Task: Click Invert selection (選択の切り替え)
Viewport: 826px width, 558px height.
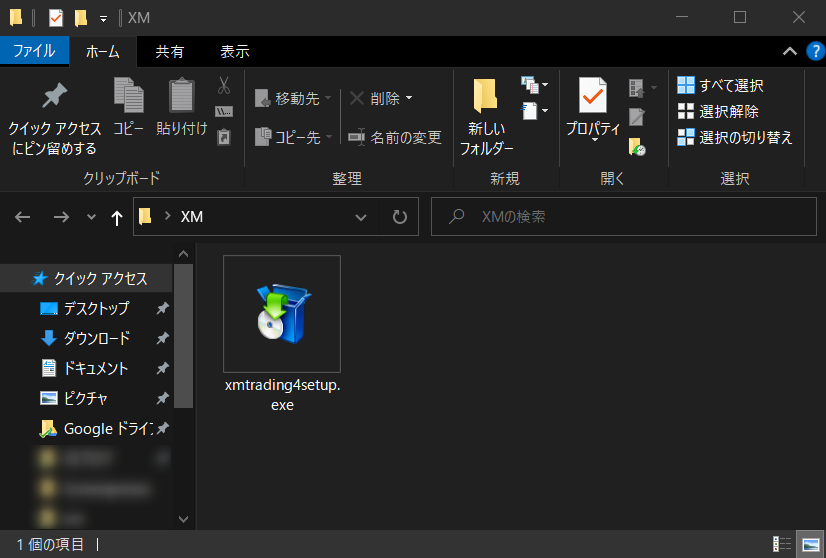Action: 735,138
